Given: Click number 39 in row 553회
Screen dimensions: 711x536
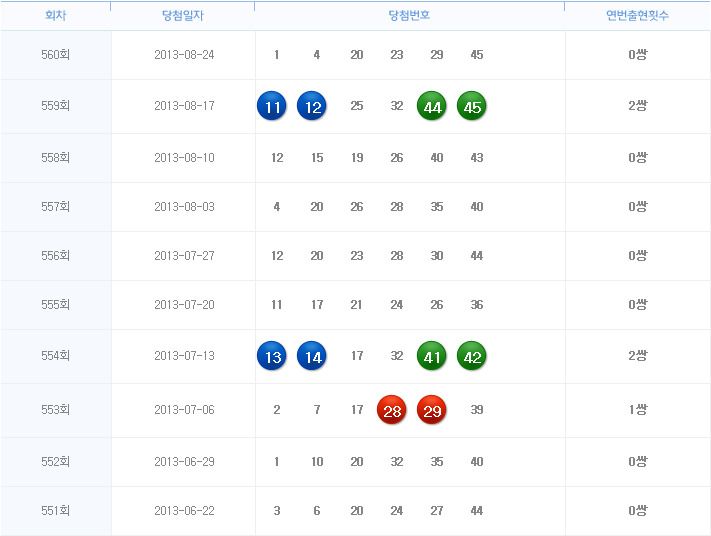Looking at the screenshot, I should click(x=477, y=409).
